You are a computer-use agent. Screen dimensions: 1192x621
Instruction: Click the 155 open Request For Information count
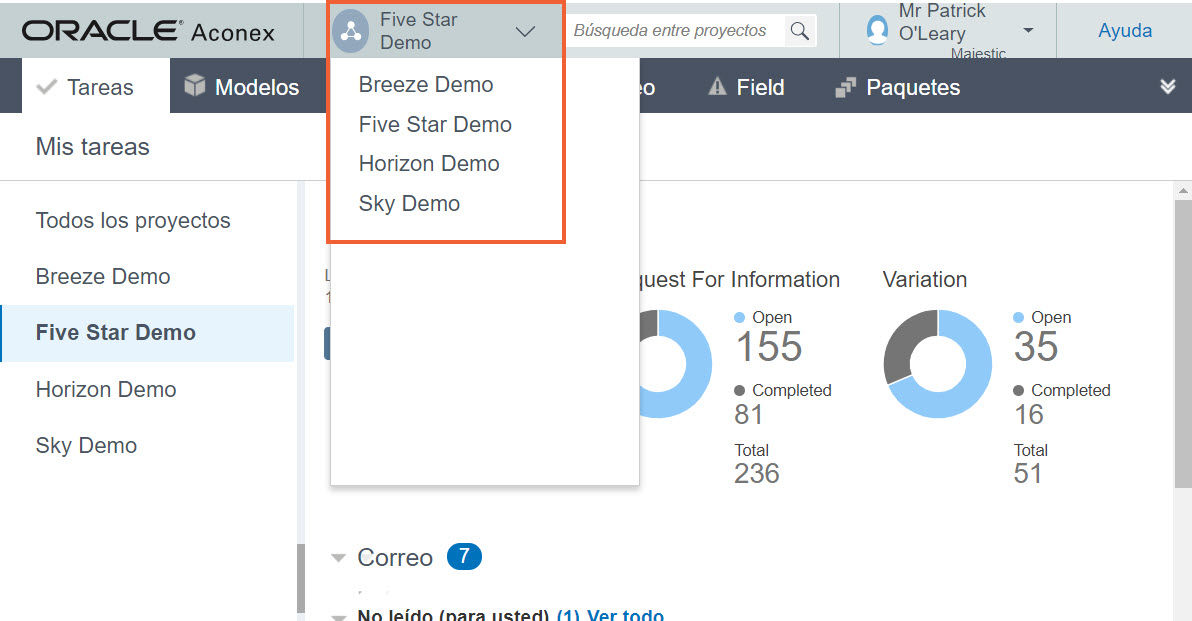[x=769, y=347]
